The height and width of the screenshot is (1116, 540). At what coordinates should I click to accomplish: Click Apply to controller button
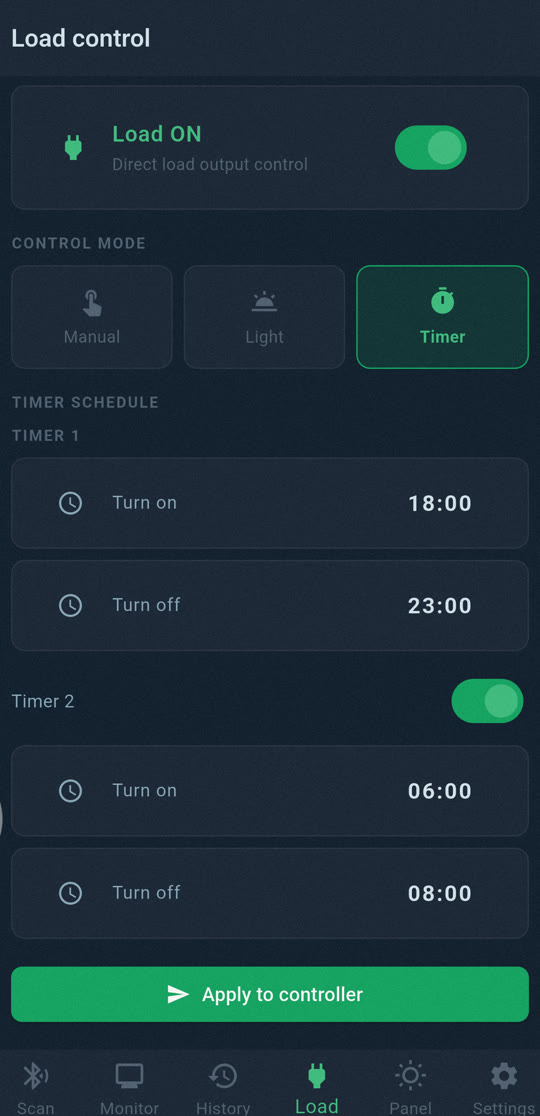tap(270, 994)
